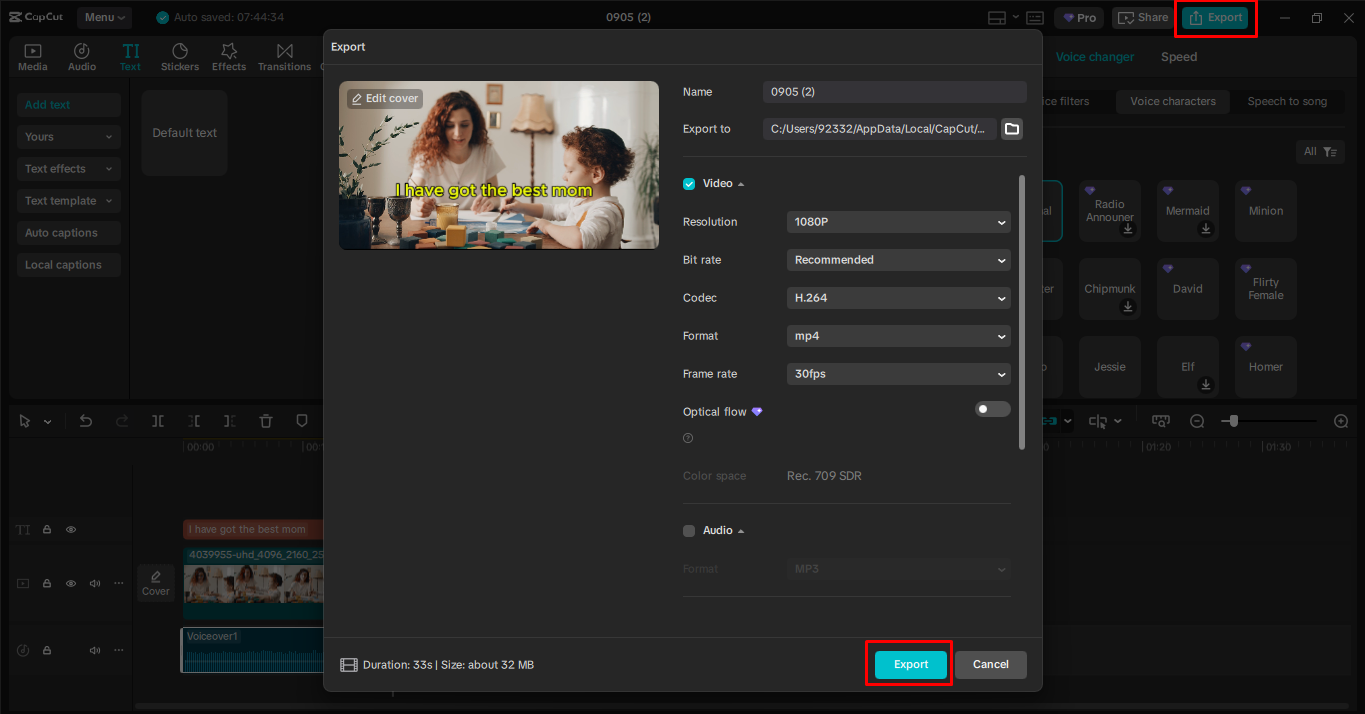Toggle the Optical flow switch
1365x714 pixels.
991,409
